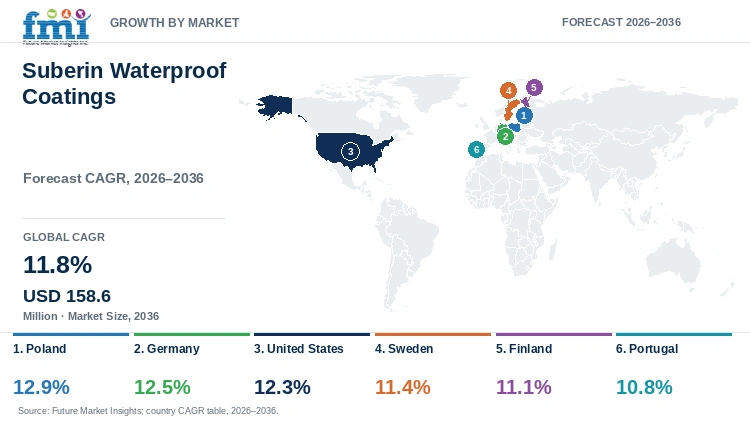This screenshot has height=421, width=750.
Task: Select 'Million · Market Size, 2036' caption
Action: (91, 316)
